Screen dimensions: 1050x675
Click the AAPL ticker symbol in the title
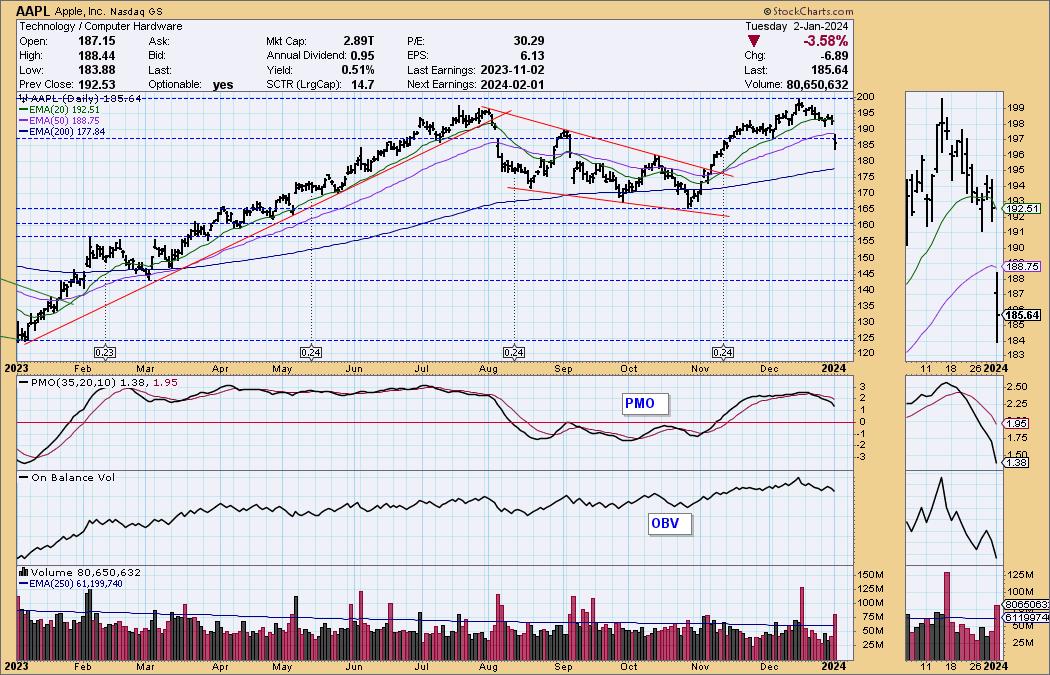(31, 11)
